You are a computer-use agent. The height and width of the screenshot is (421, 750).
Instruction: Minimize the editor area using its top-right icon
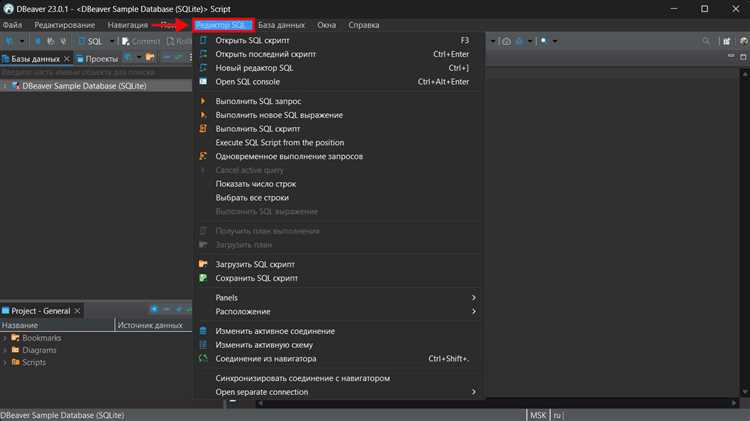coord(731,56)
